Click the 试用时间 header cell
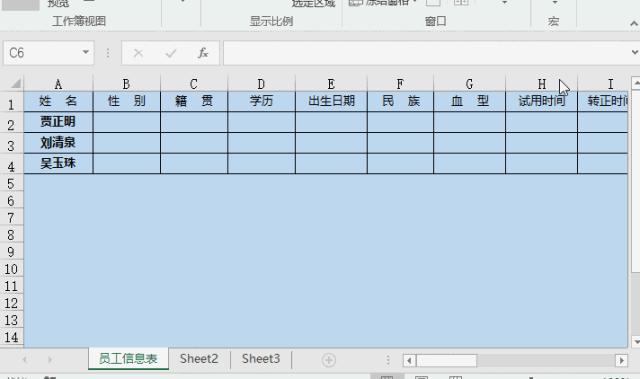Image resolution: width=640 pixels, height=379 pixels. coord(542,101)
